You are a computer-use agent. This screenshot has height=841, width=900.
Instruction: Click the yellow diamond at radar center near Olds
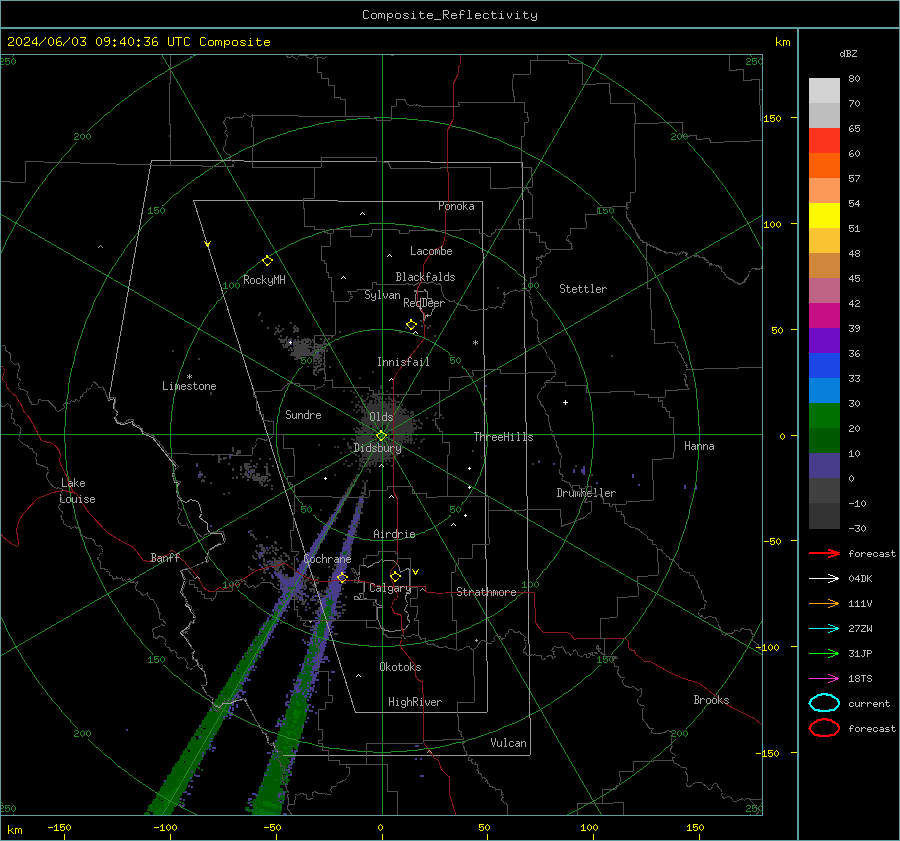pos(381,436)
